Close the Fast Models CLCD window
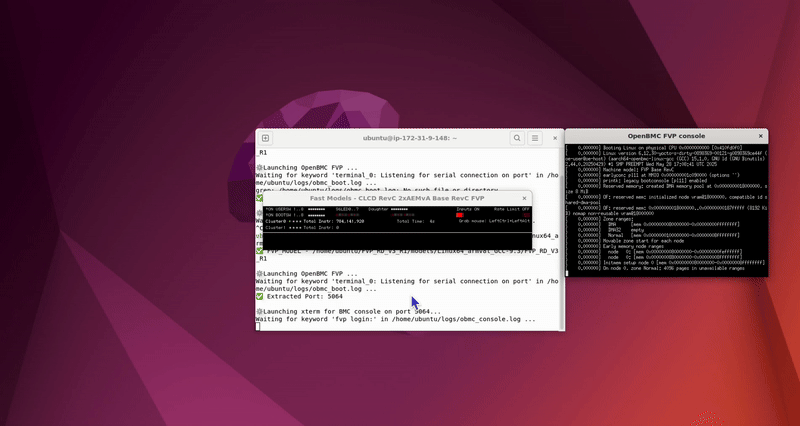The width and height of the screenshot is (800, 426). coord(526,198)
